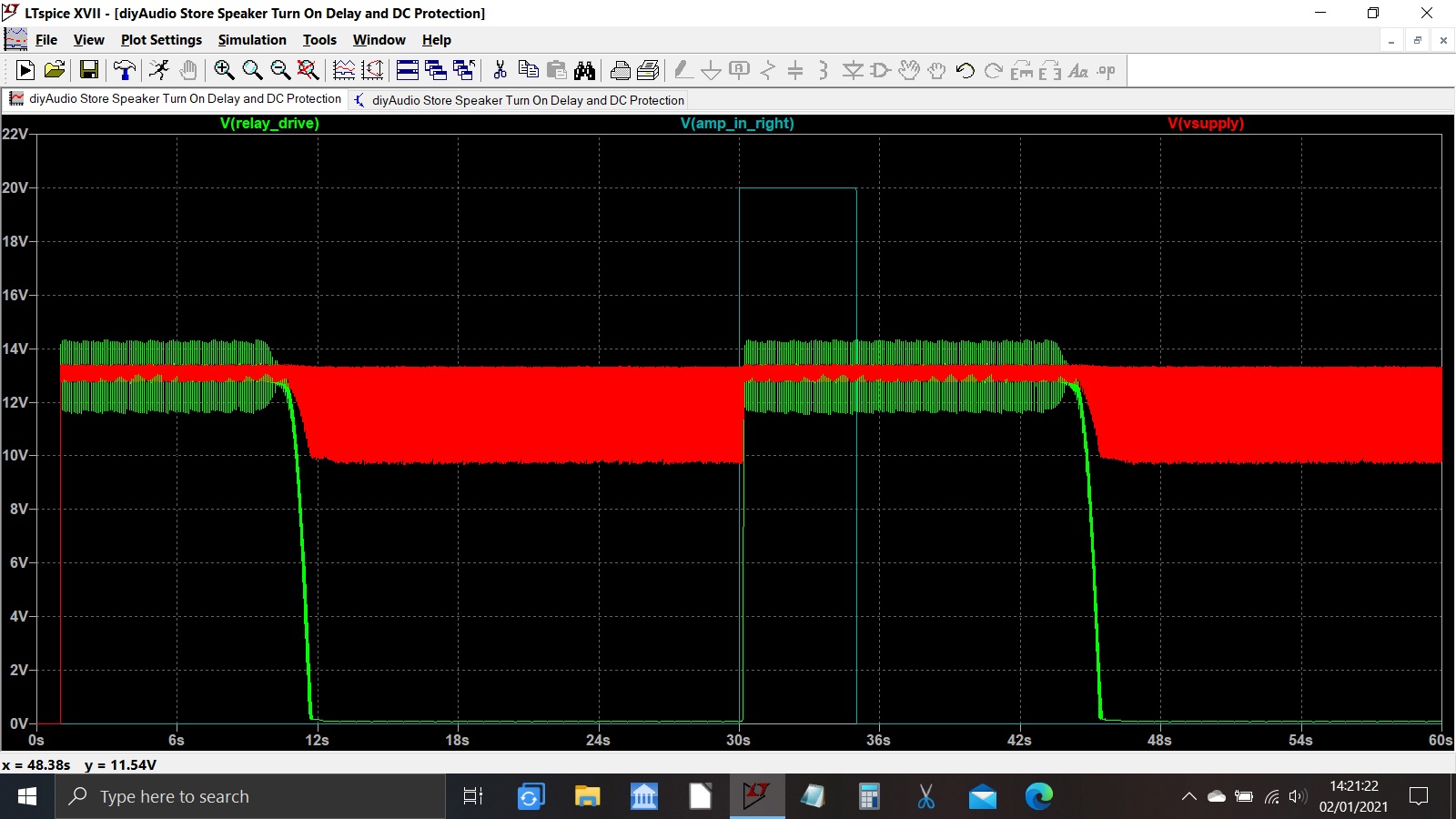This screenshot has width=1456, height=819.
Task: Click the taskbar search box
Action: coord(250,796)
